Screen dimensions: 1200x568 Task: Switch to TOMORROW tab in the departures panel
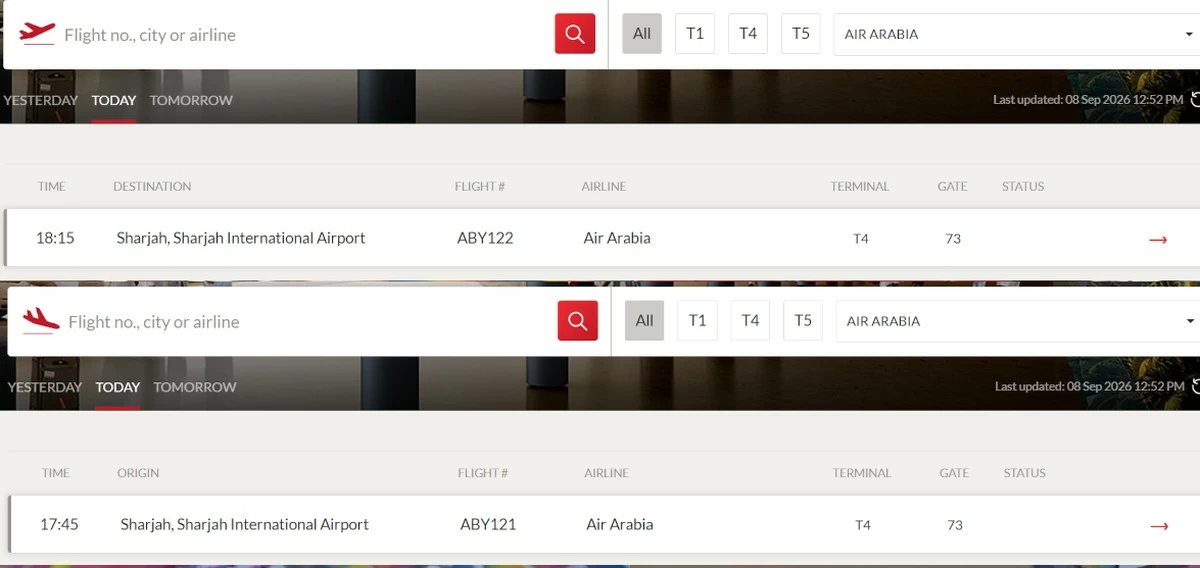191,100
